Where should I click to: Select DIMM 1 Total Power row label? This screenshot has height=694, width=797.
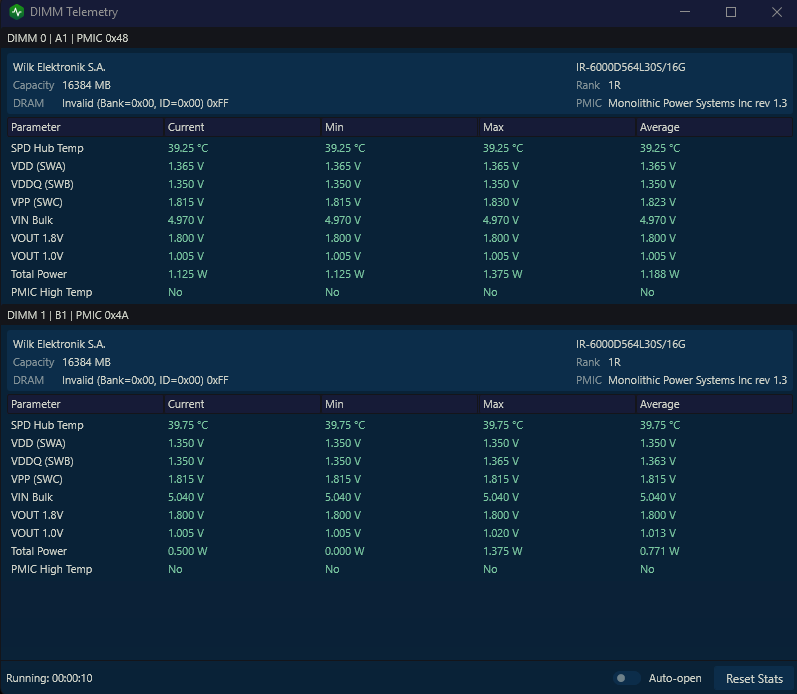coord(39,551)
